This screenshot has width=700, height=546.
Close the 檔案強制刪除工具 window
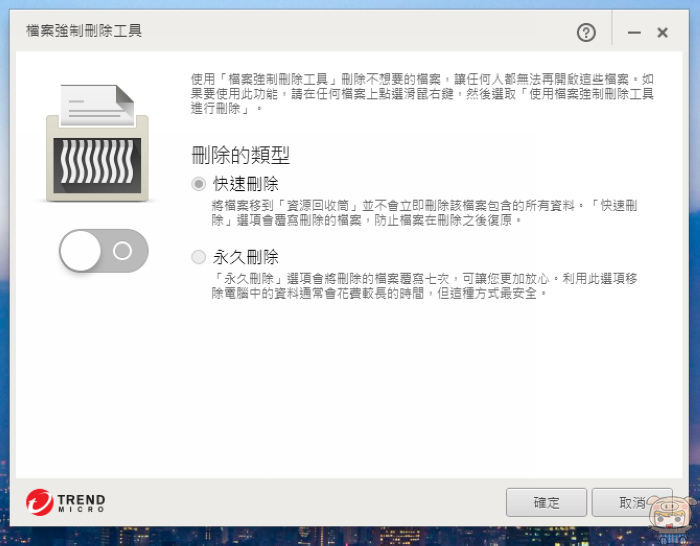[662, 33]
